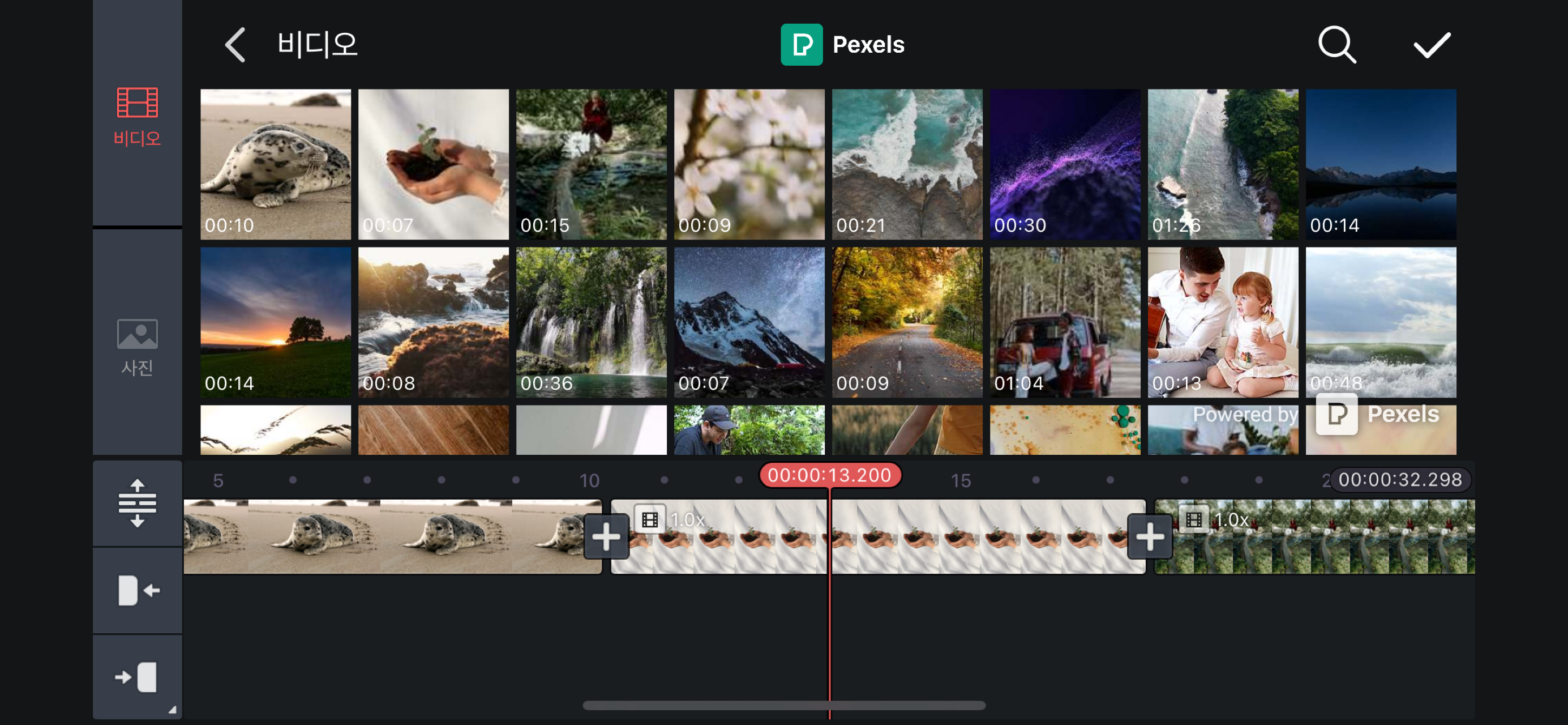Jump to clip start icon
Viewport: 1568px width, 725px height.
coord(138,590)
